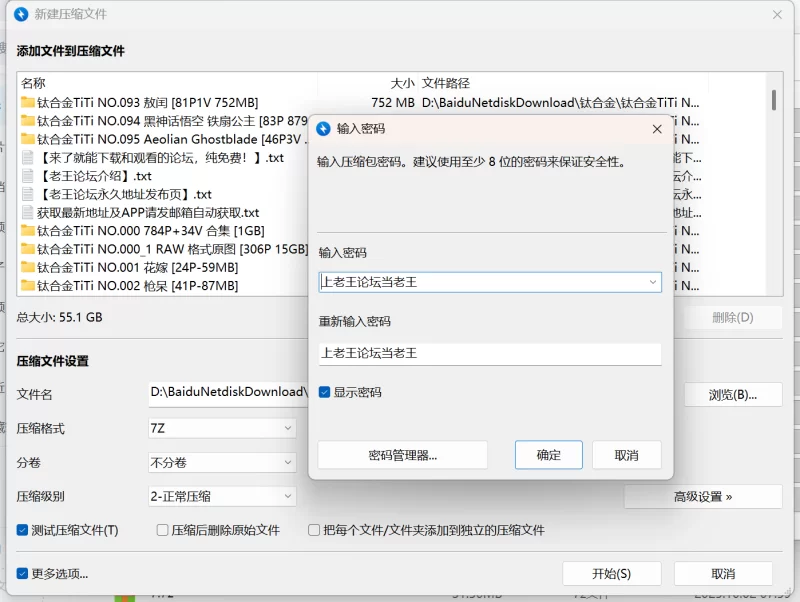Screen dimensions: 800x602
Task: Open 密码管理器...
Action: [403, 455]
